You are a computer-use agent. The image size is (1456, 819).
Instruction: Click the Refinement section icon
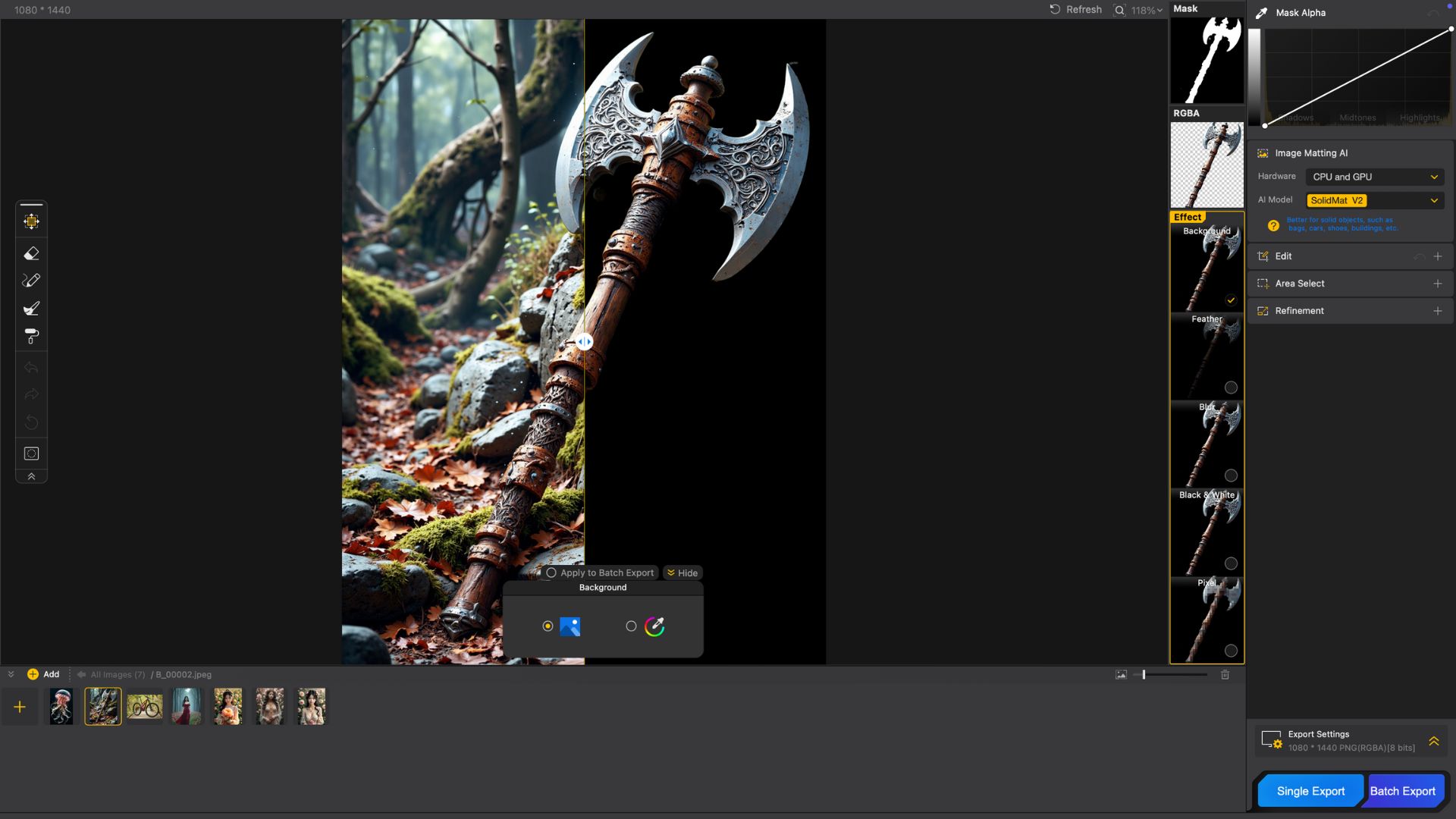[1263, 311]
